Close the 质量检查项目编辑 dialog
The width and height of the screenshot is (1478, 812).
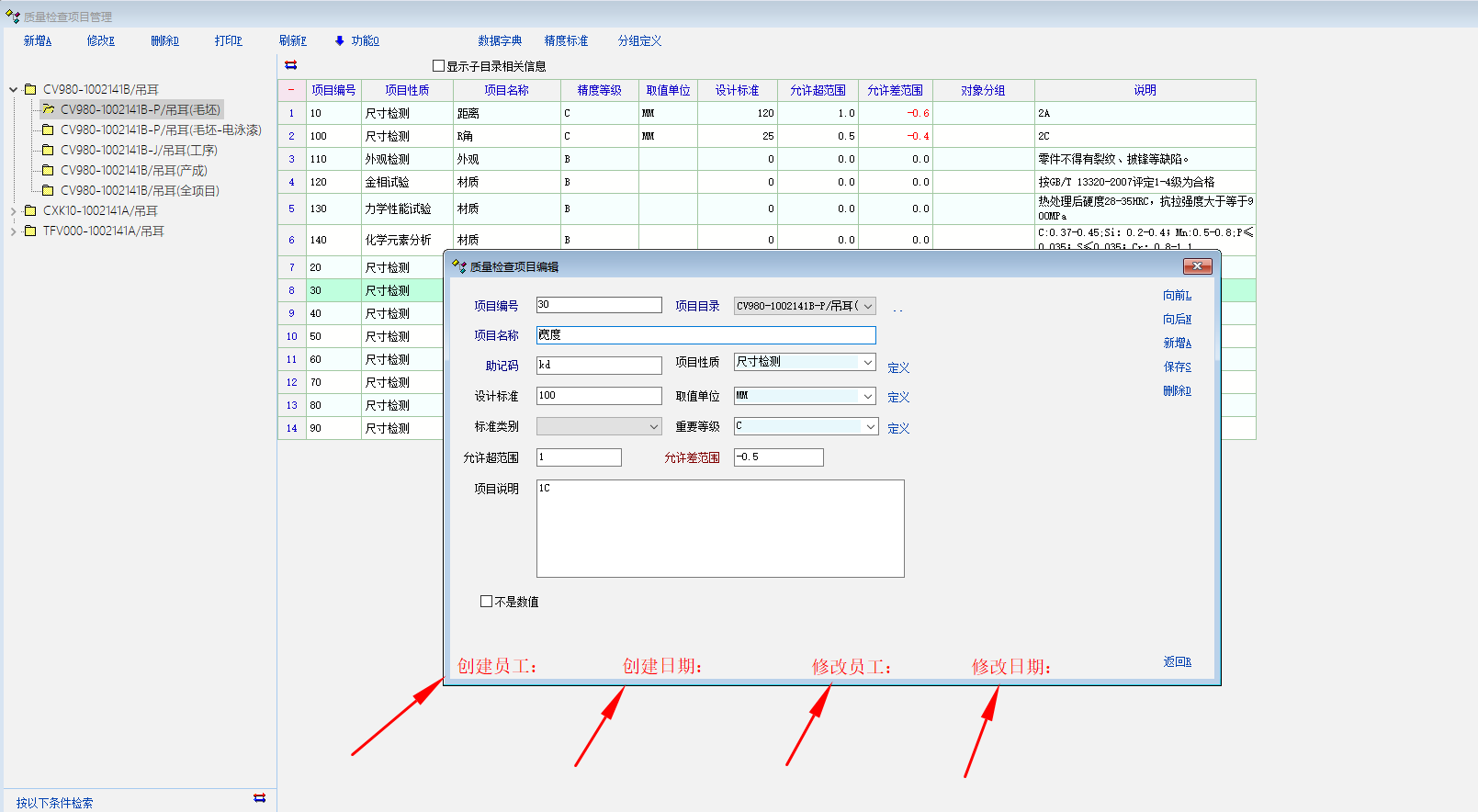pos(1197,266)
